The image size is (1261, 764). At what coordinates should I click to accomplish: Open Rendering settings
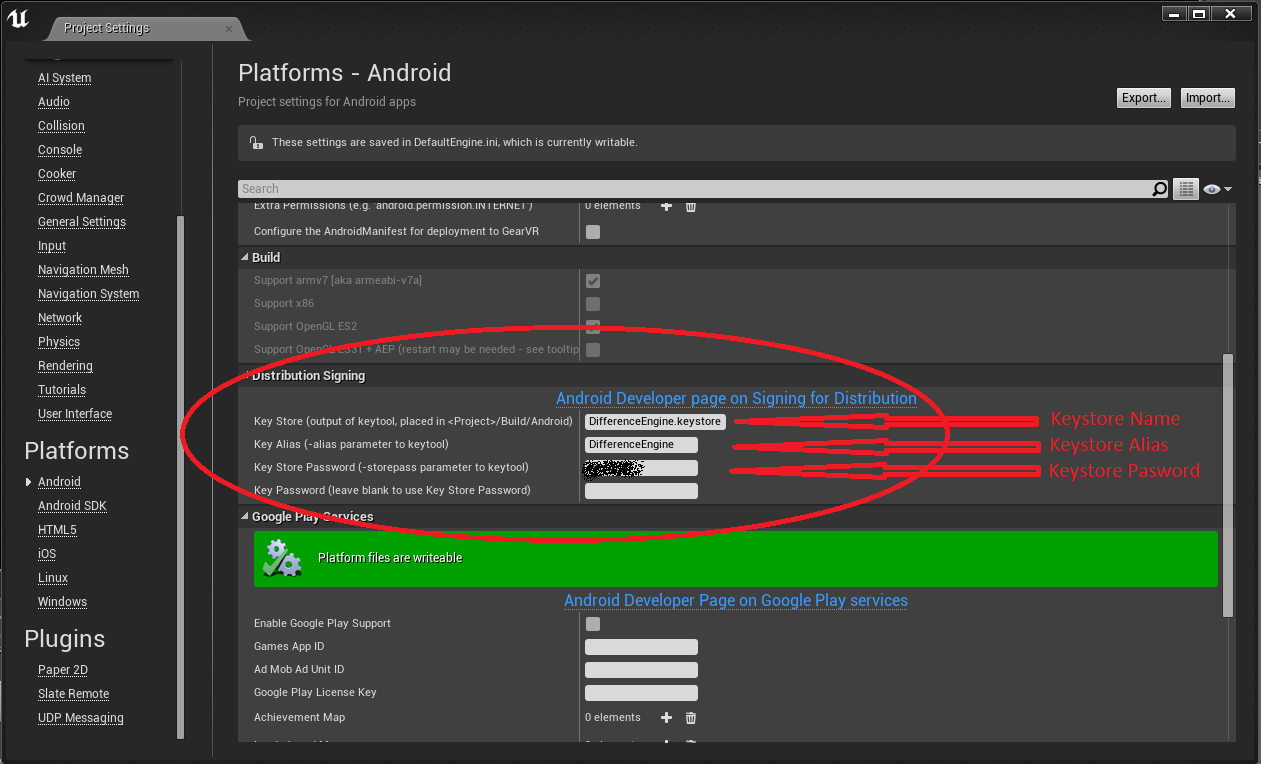click(x=65, y=366)
